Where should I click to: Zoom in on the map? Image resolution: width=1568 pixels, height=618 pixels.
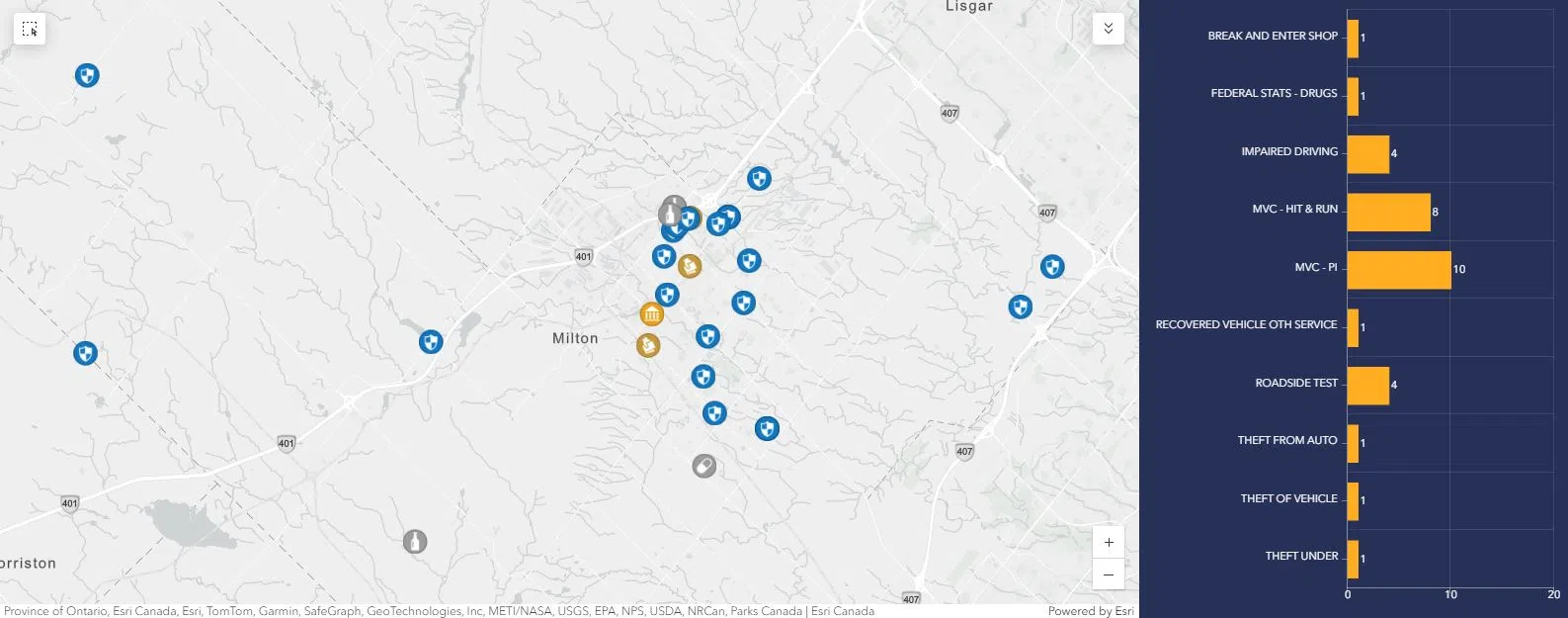[x=1108, y=542]
